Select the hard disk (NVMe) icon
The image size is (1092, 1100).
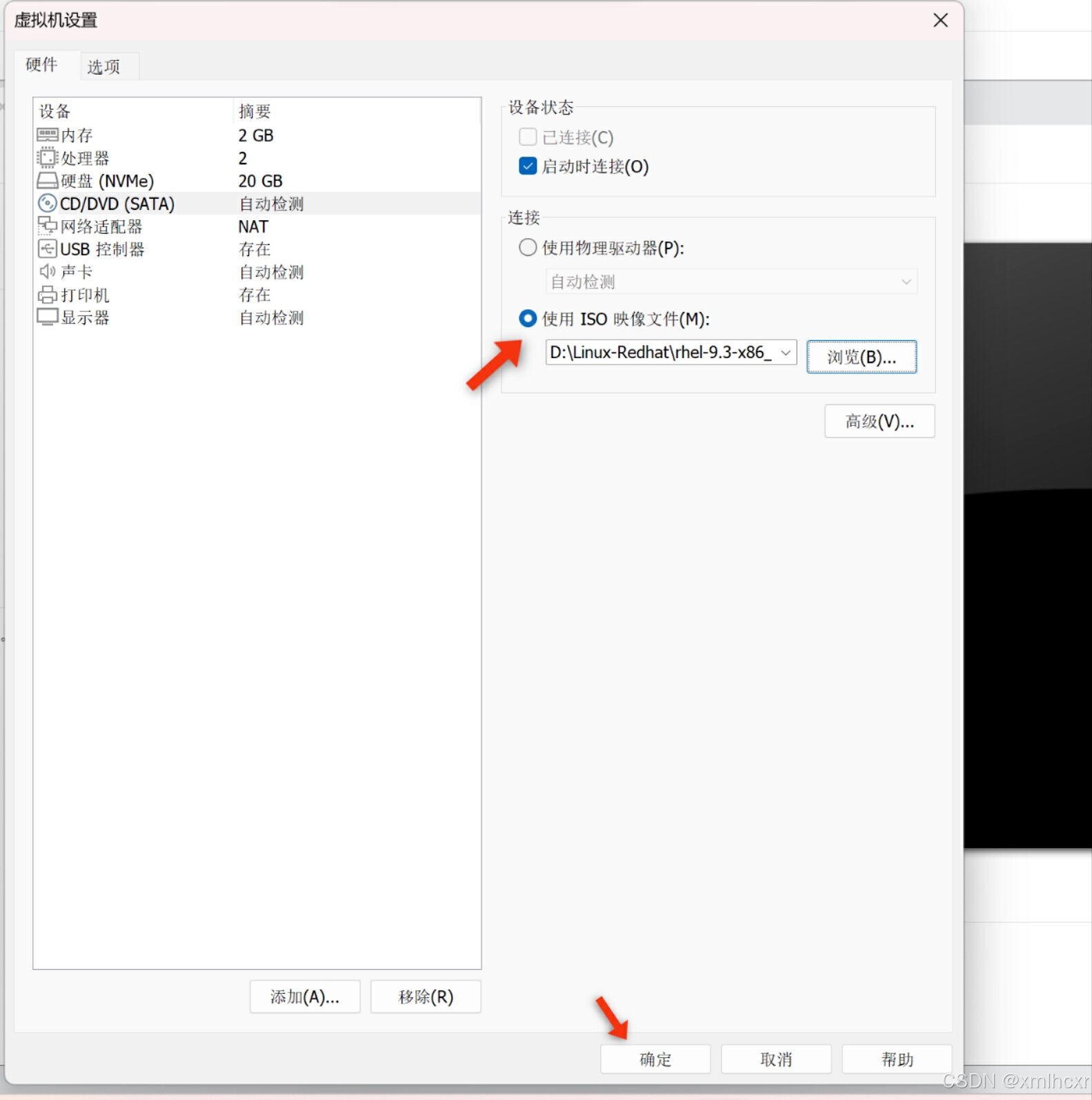click(x=47, y=181)
